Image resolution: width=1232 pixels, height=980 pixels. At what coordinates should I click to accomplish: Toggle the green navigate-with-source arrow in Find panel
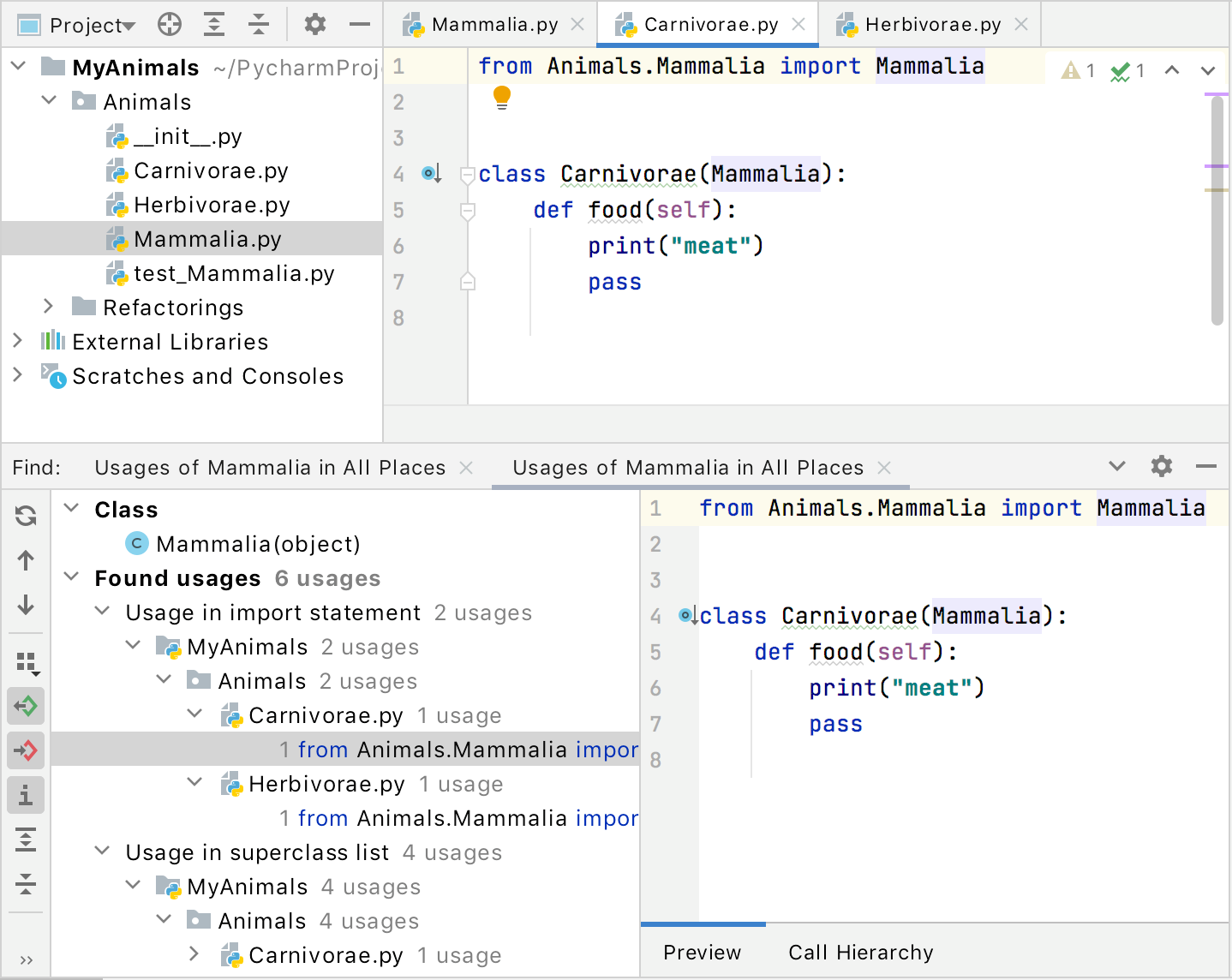click(x=26, y=706)
